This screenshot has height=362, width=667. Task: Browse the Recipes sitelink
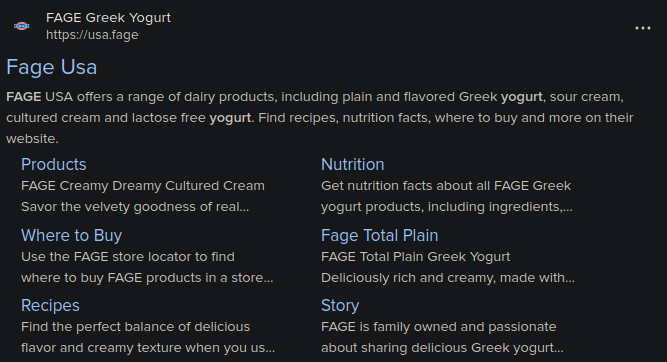pos(50,305)
